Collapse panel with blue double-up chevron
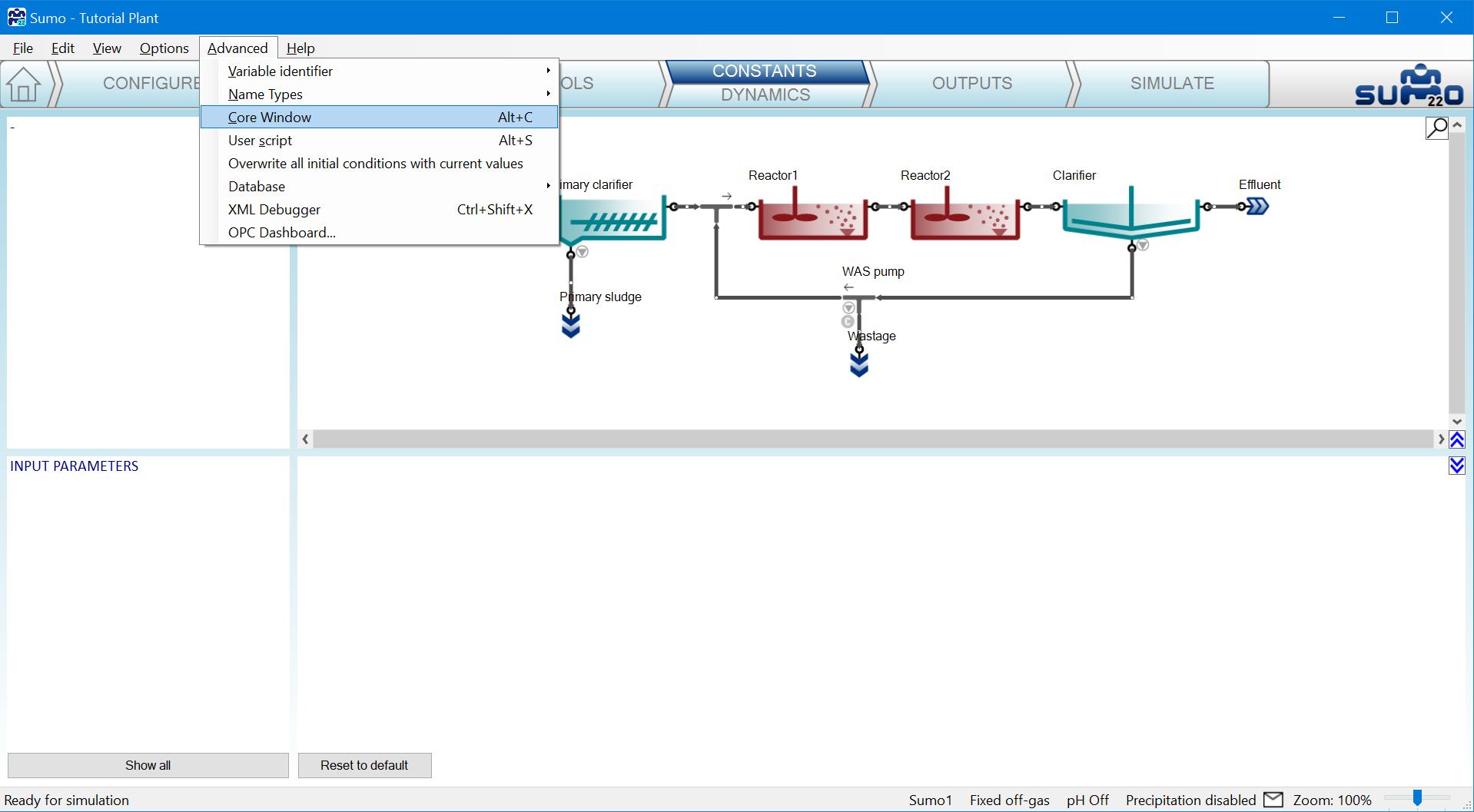This screenshot has width=1474, height=812. coord(1457,439)
